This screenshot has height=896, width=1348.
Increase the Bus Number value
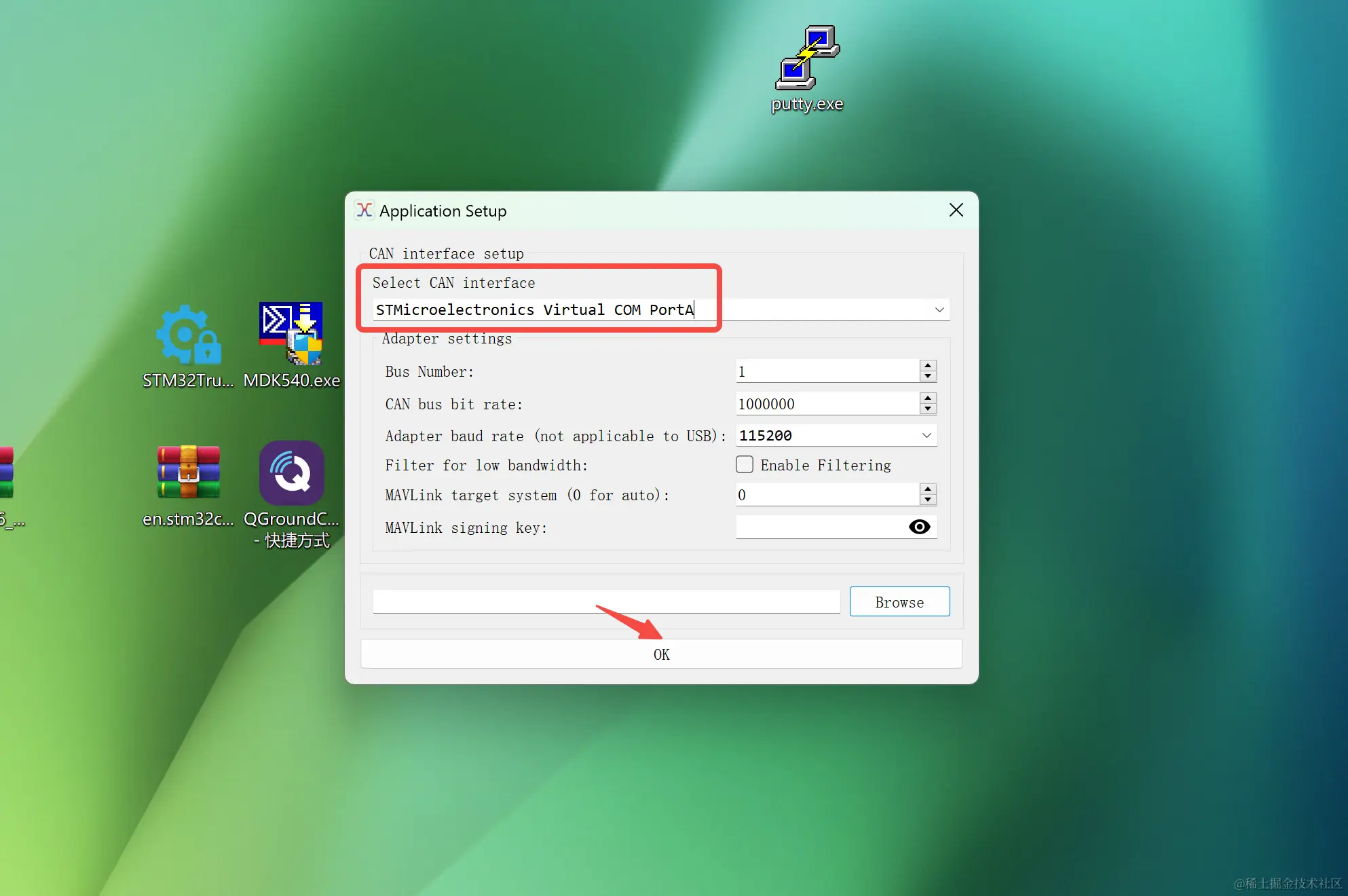click(928, 366)
